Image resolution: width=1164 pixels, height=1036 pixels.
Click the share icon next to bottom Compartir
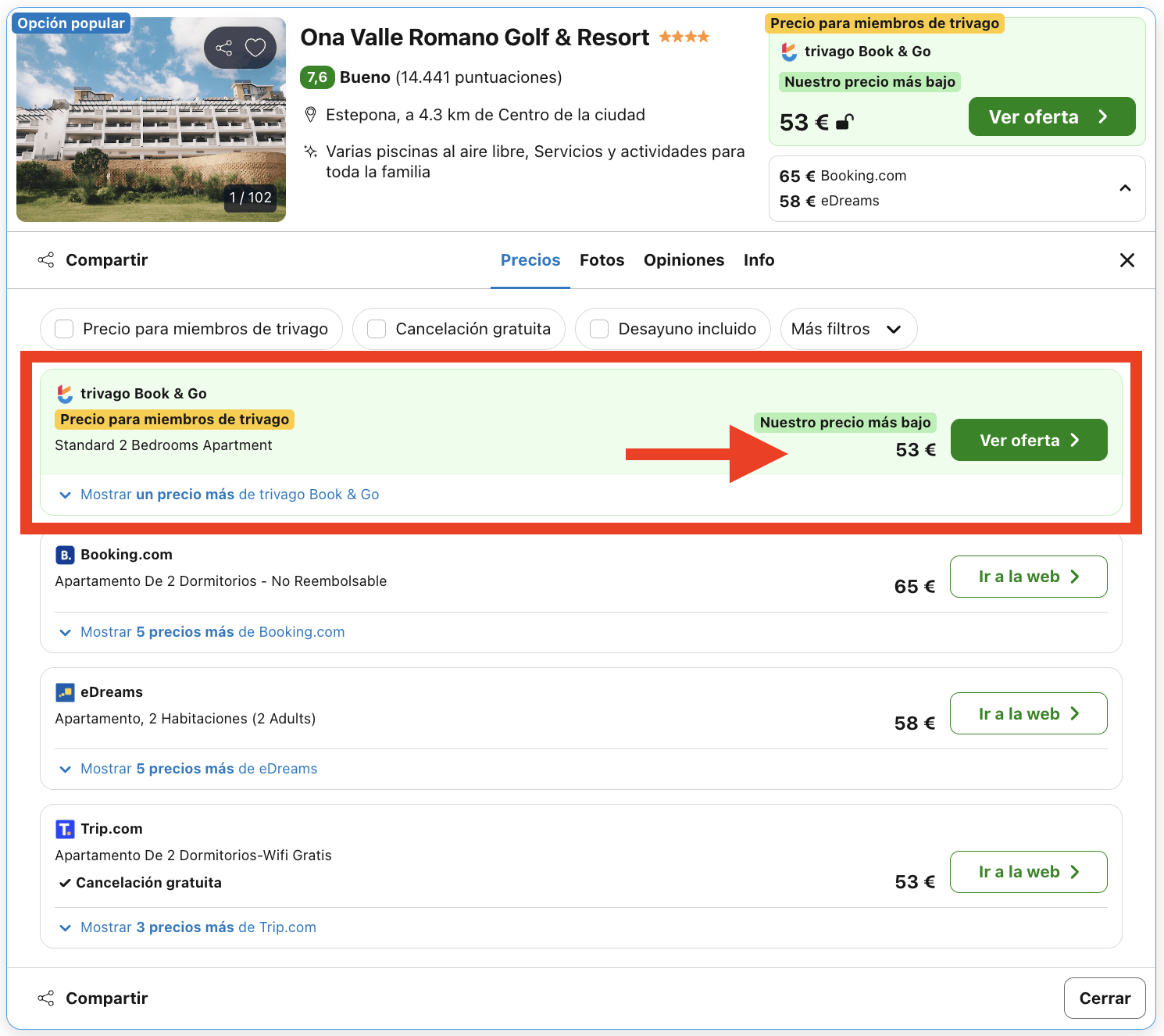tap(46, 998)
